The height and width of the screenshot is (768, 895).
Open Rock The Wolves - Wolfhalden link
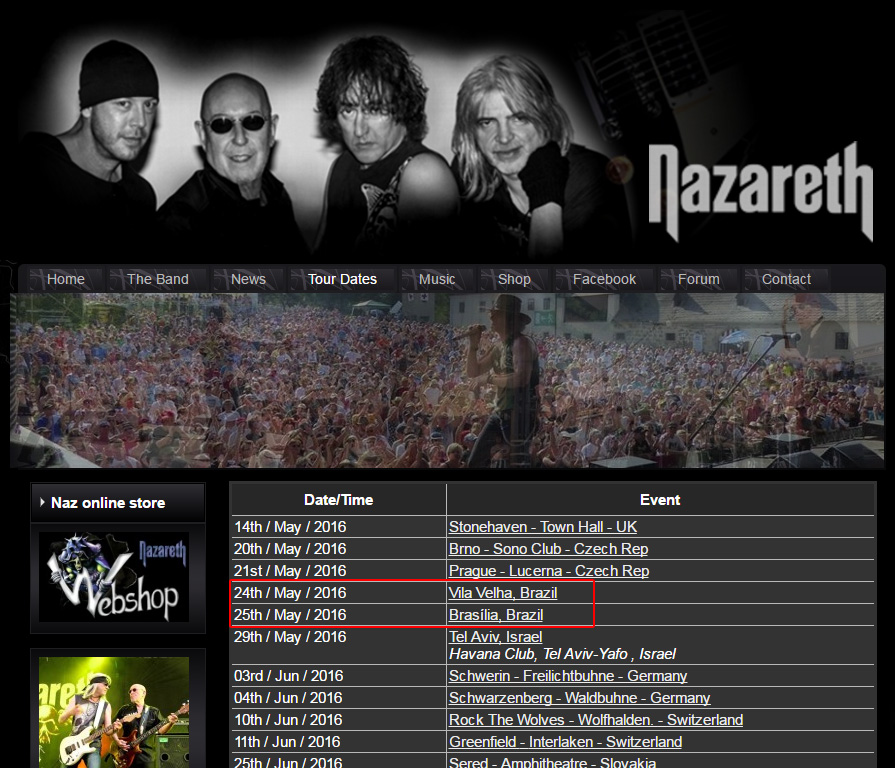(596, 720)
